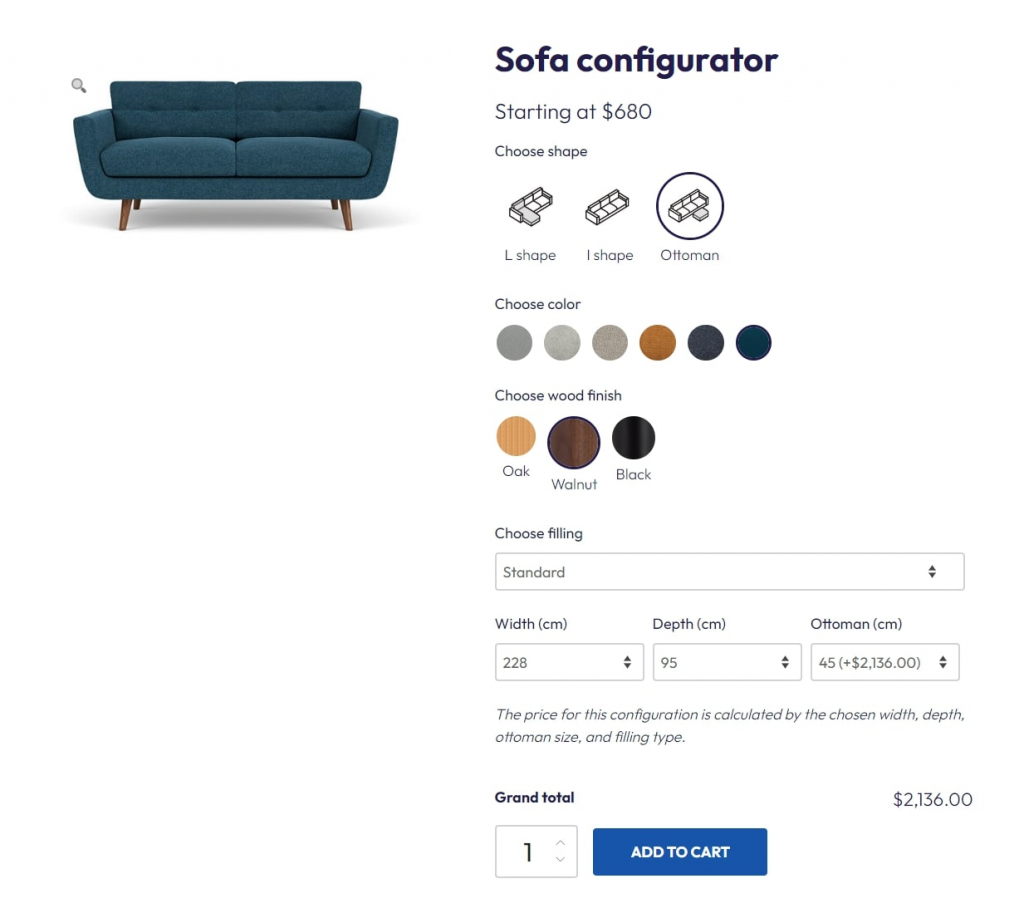Select the orange fabric color swatch
This screenshot has height=908, width=1024.
pos(658,342)
